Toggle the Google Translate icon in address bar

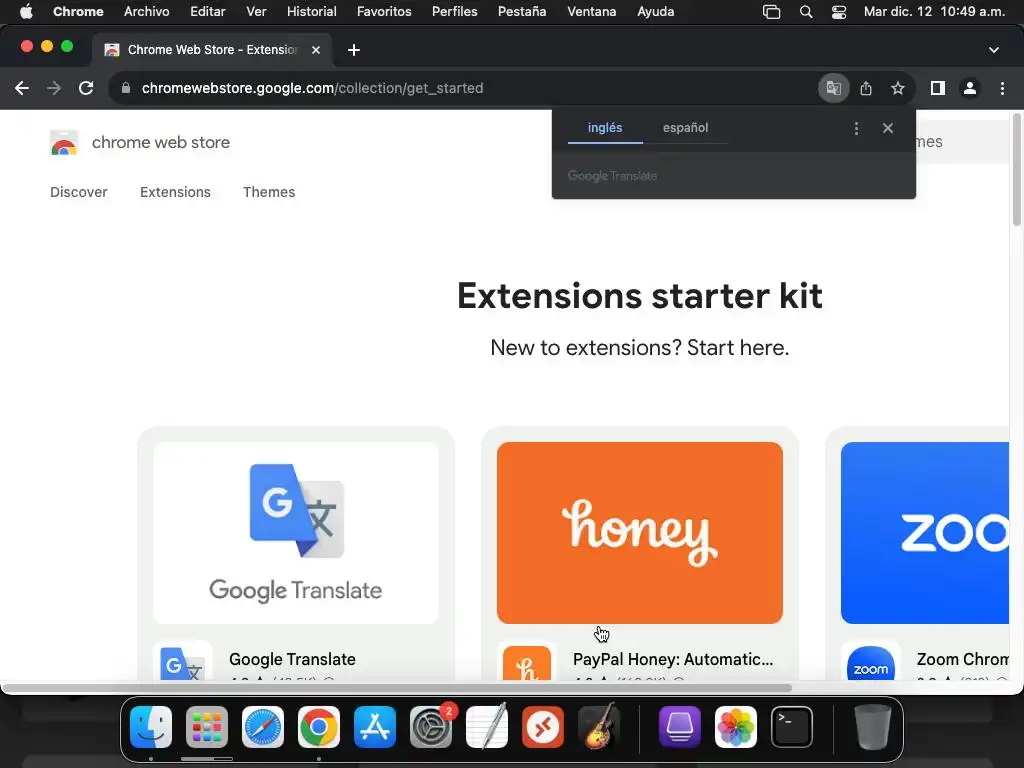833,88
